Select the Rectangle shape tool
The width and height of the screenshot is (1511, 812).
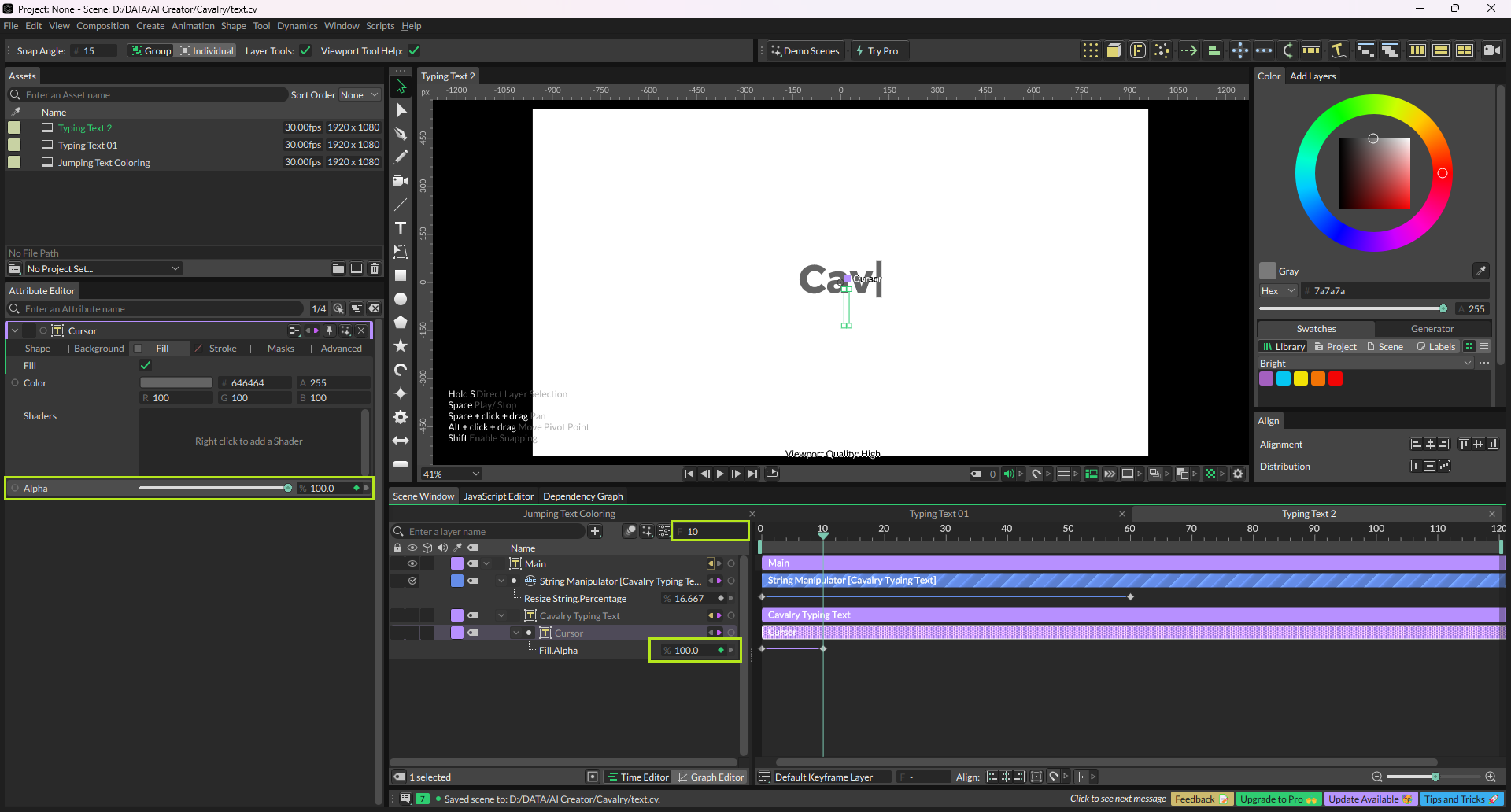pyautogui.click(x=401, y=275)
